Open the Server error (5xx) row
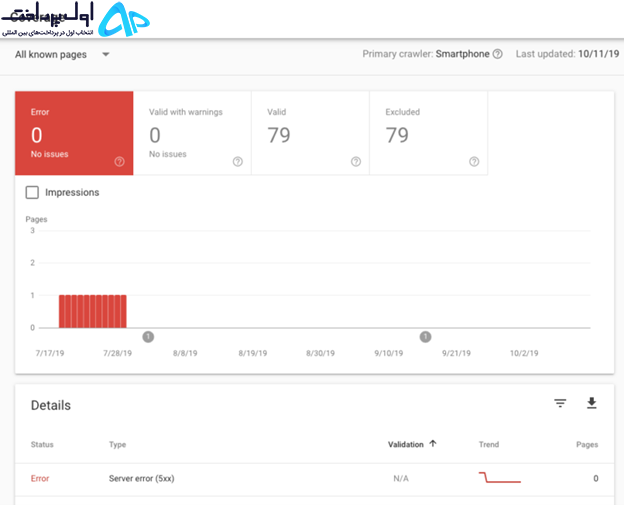 pos(314,479)
